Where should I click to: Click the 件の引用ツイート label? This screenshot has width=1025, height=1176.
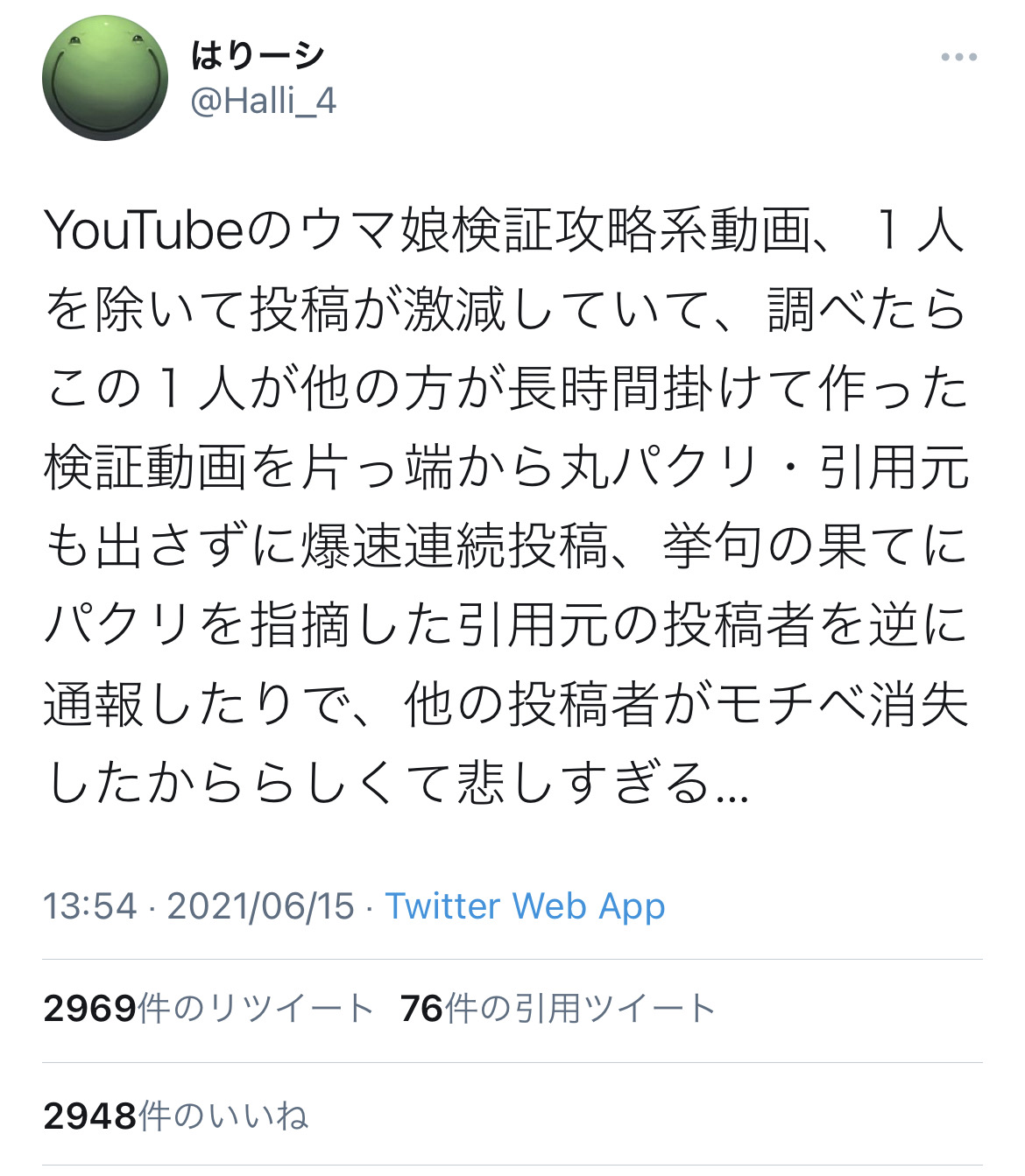tap(580, 1009)
